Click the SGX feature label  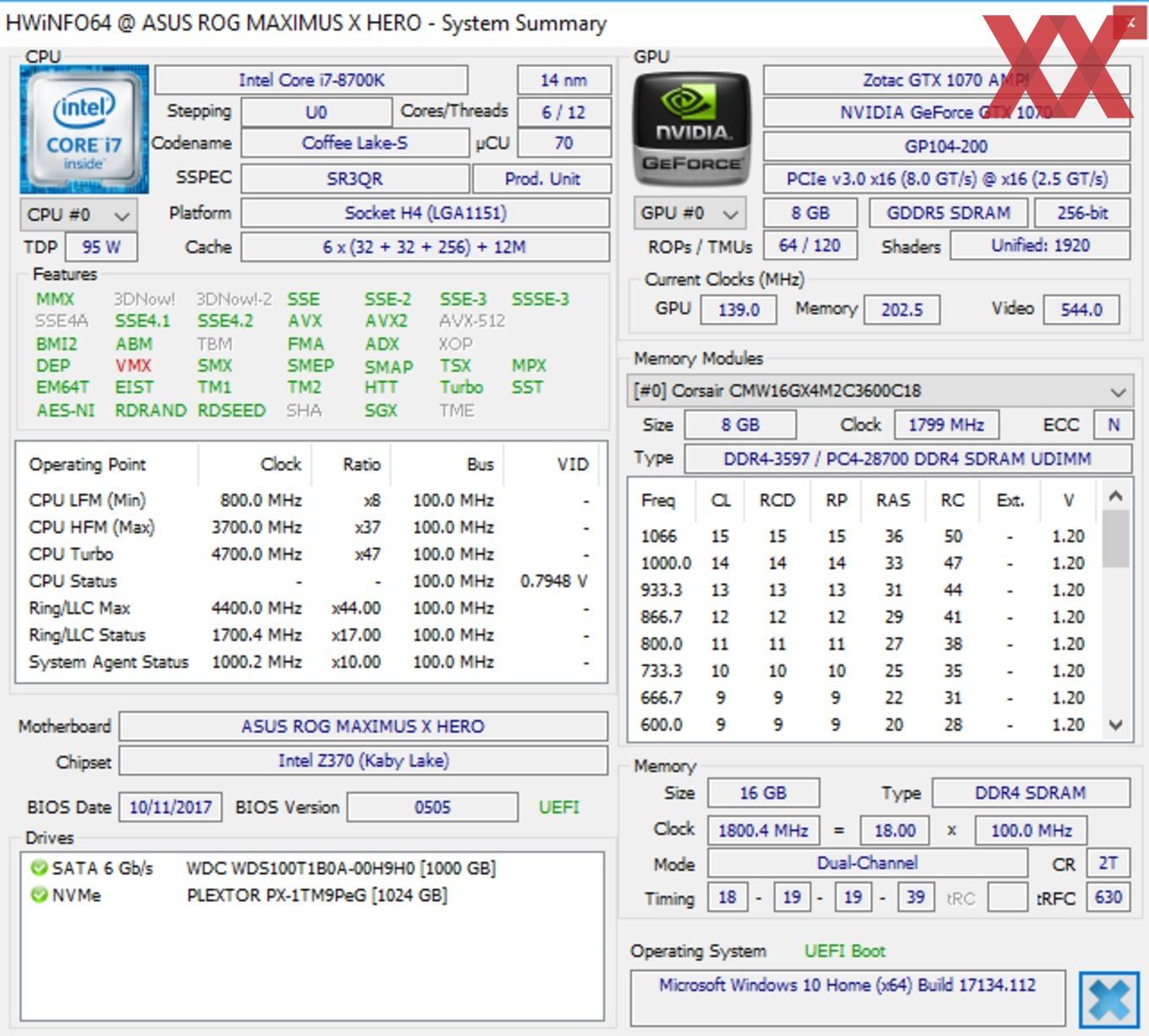[x=381, y=411]
